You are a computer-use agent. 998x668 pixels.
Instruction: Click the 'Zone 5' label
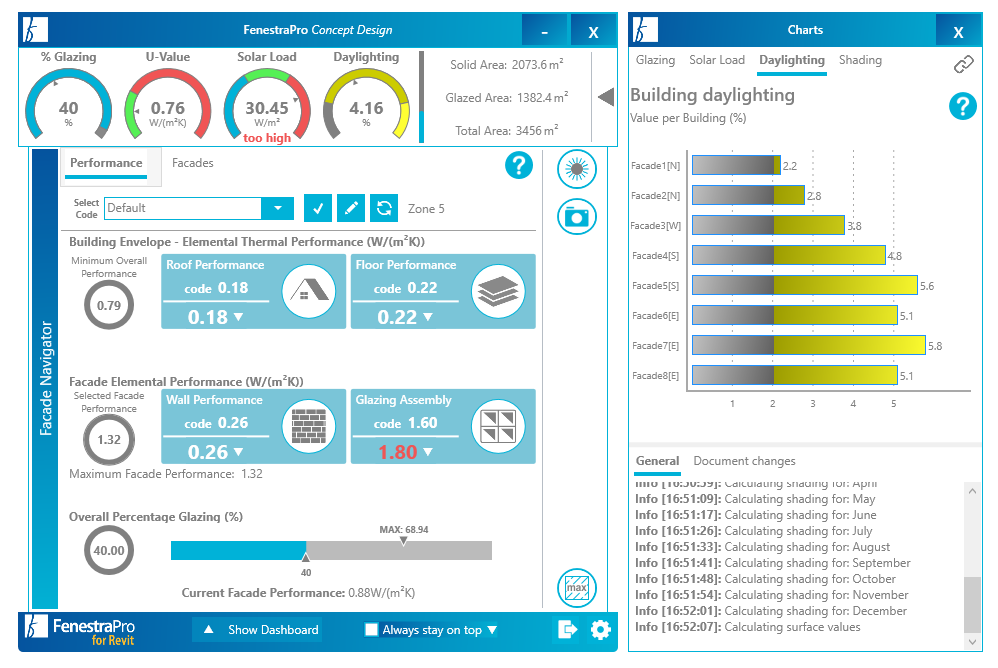point(426,209)
